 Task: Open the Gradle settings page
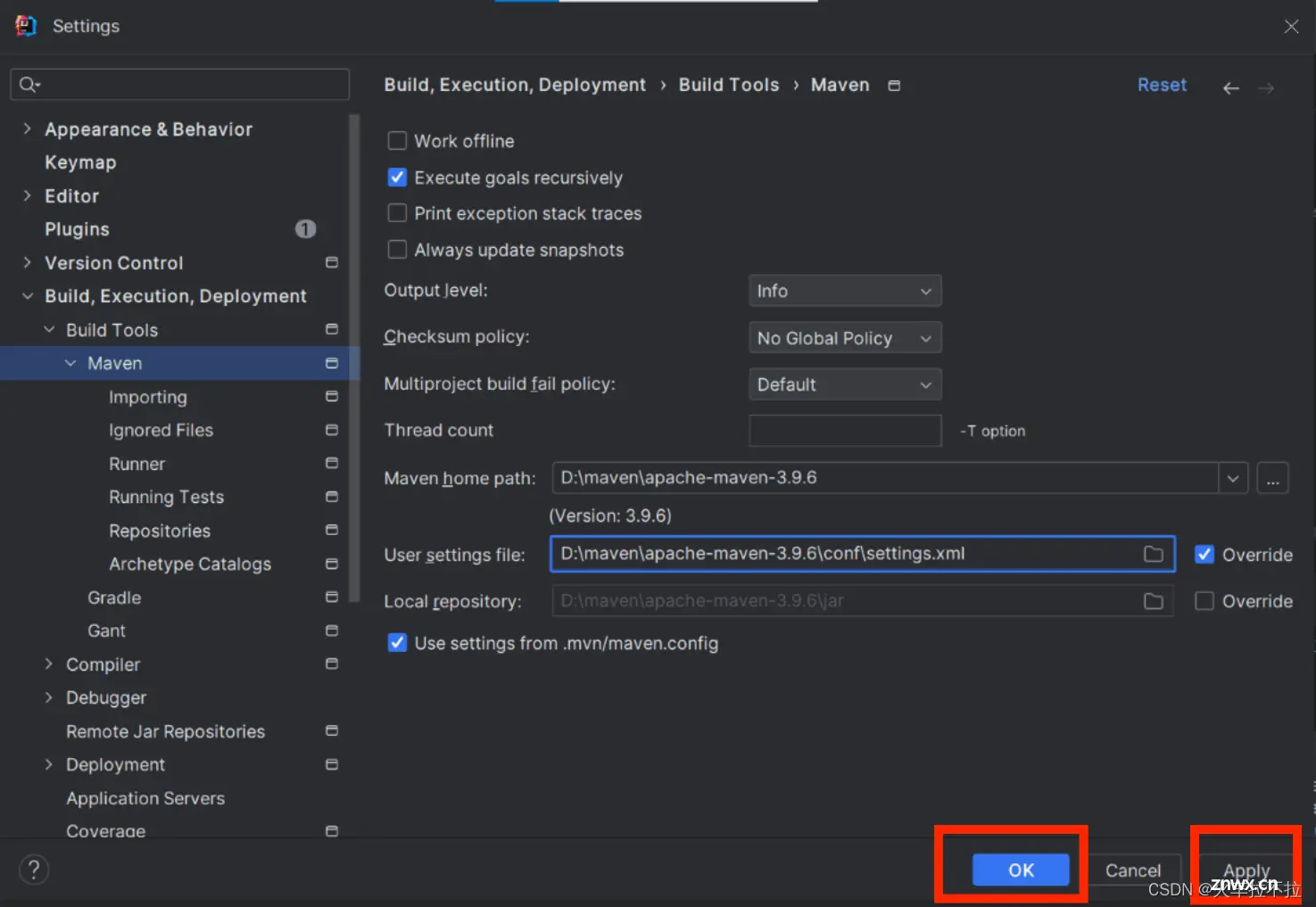click(114, 598)
